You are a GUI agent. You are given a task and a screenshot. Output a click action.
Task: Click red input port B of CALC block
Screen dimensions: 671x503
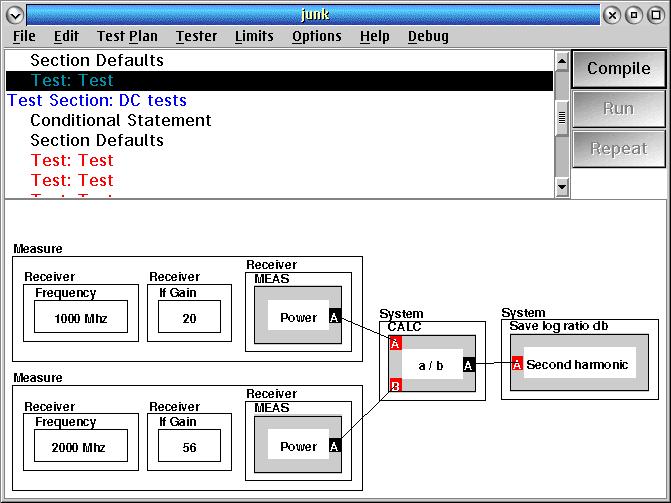[395, 386]
